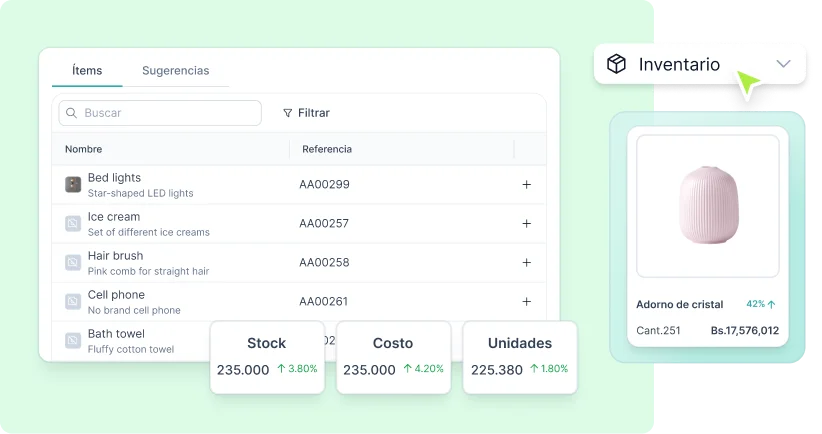Click the Bed lights product thumbnail icon

73,185
